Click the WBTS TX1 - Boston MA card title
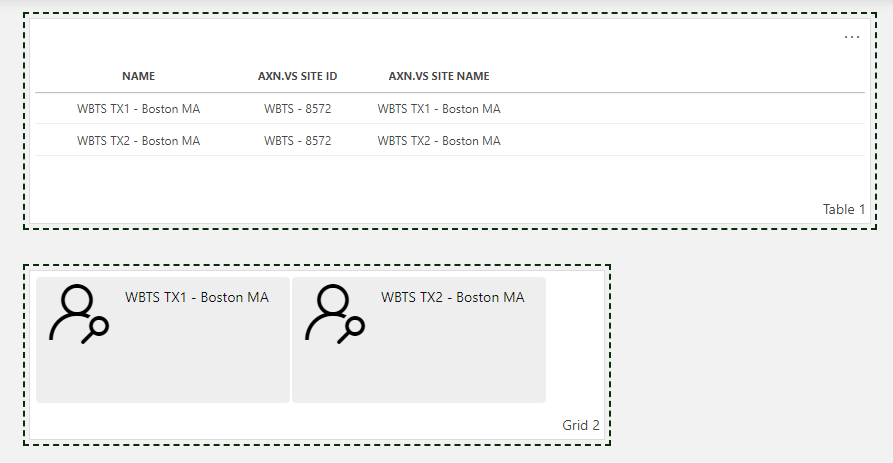Image resolution: width=893 pixels, height=463 pixels. pyautogui.click(x=197, y=297)
